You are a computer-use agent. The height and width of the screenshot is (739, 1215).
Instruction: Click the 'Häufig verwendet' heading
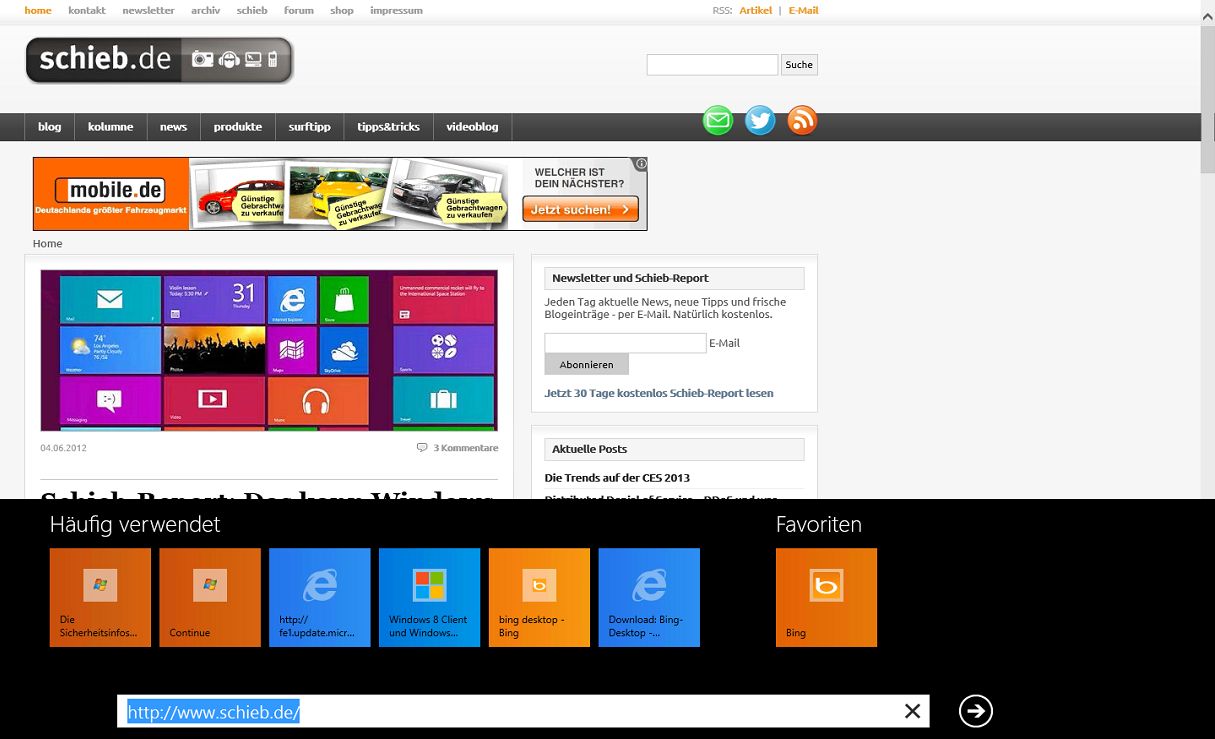(135, 525)
